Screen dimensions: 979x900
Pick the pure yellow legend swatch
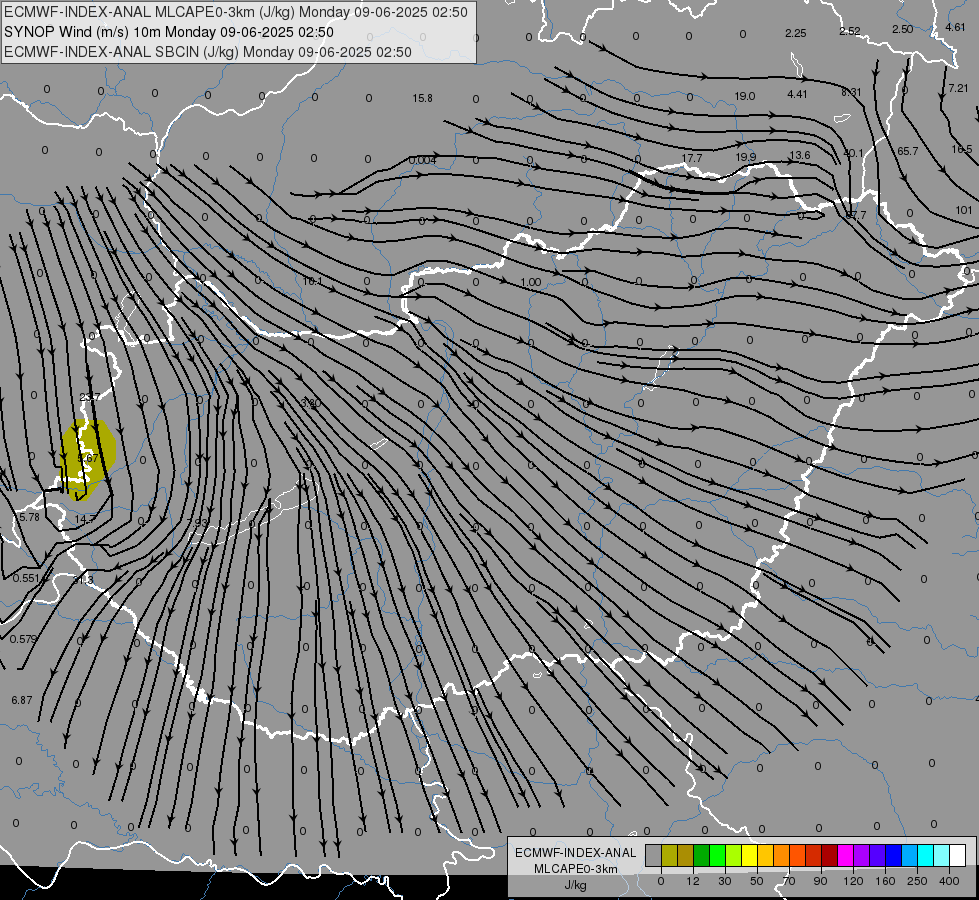tap(750, 855)
